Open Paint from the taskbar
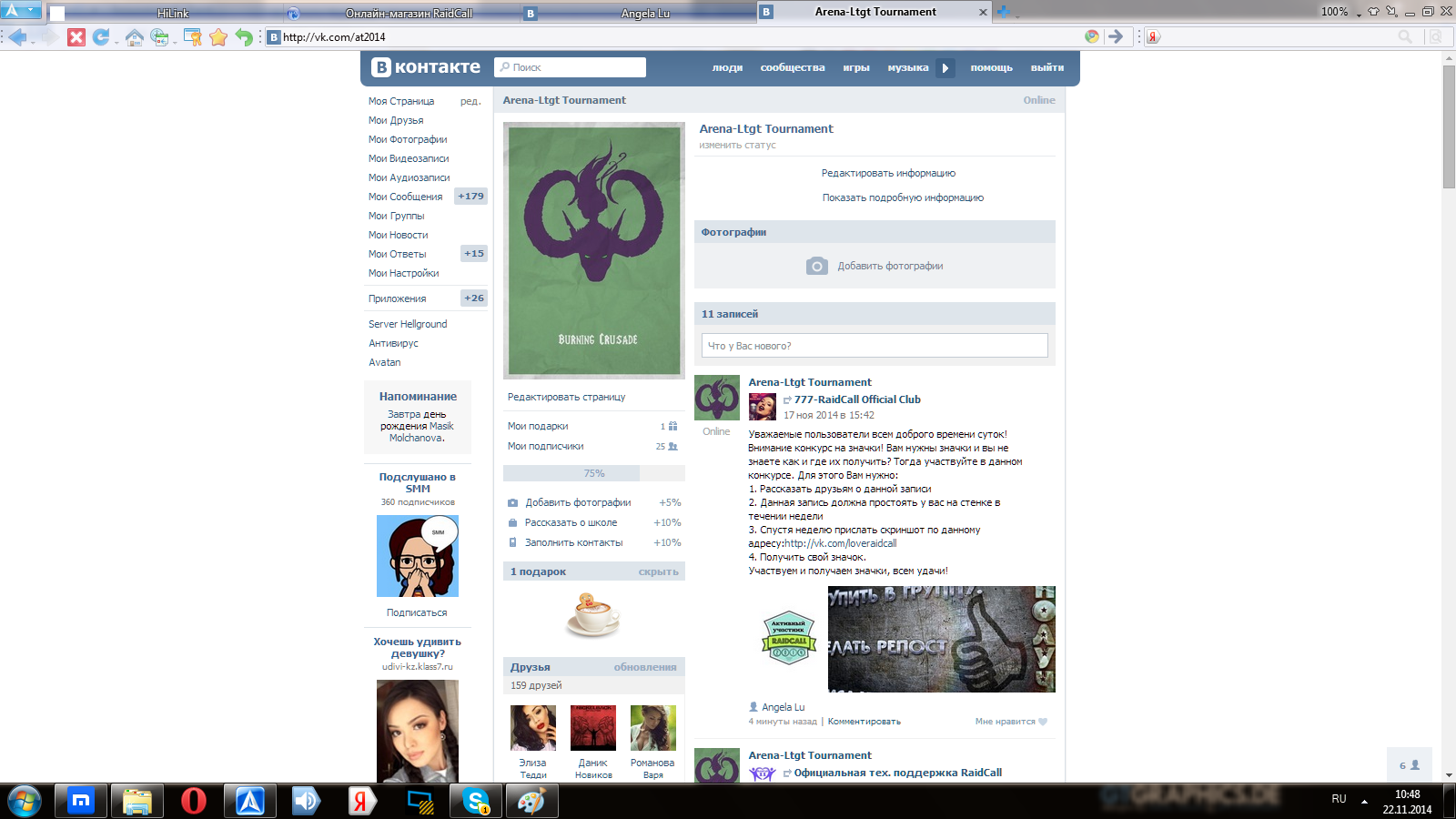 coord(532,801)
